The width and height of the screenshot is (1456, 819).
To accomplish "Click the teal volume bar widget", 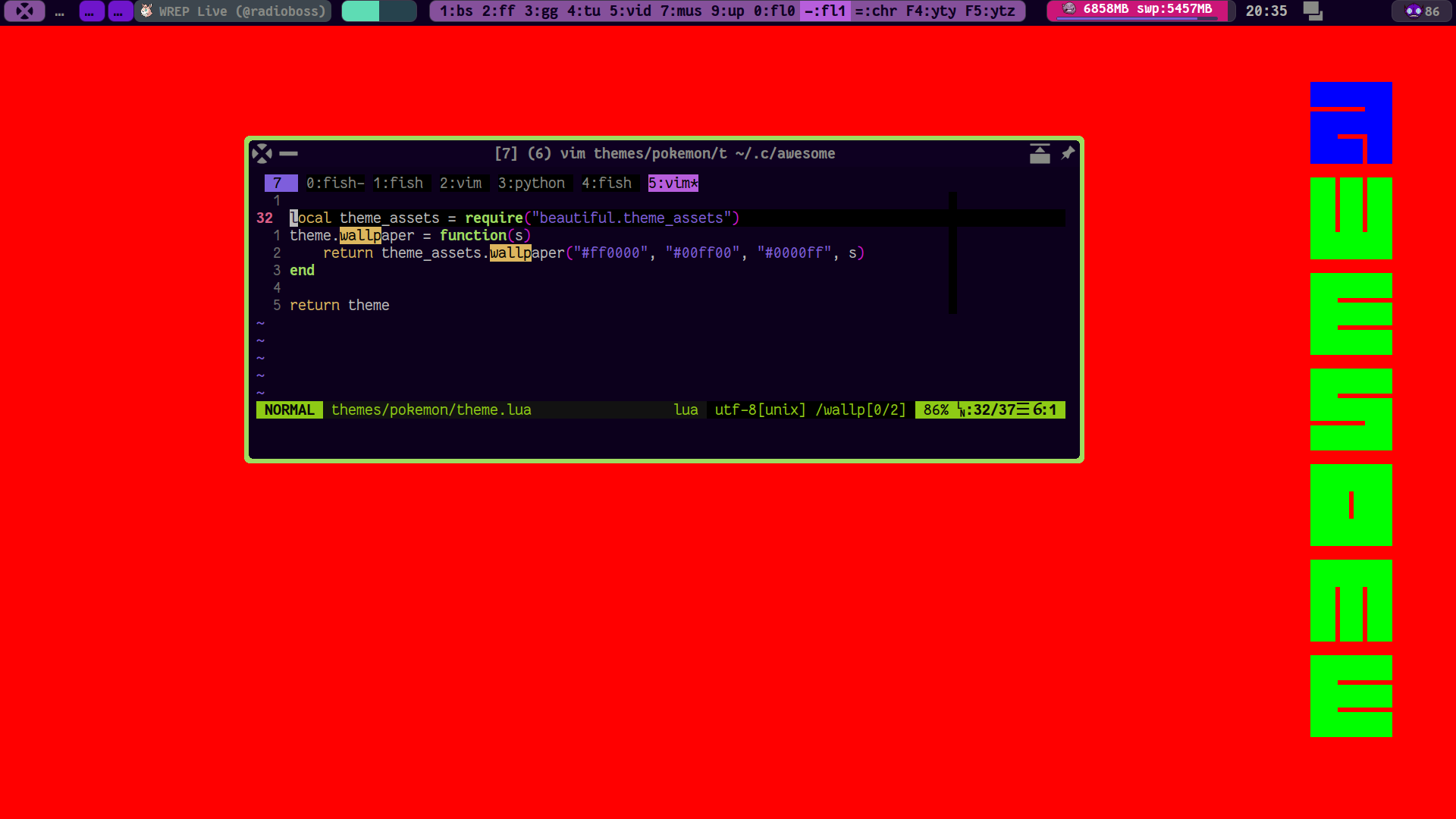I will coord(378,11).
